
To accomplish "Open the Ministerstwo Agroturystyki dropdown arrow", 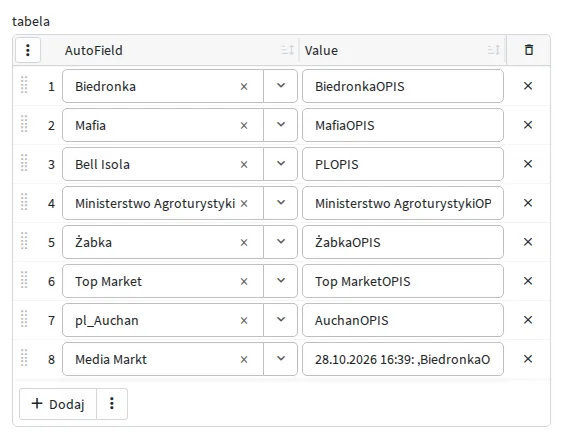I will (281, 203).
